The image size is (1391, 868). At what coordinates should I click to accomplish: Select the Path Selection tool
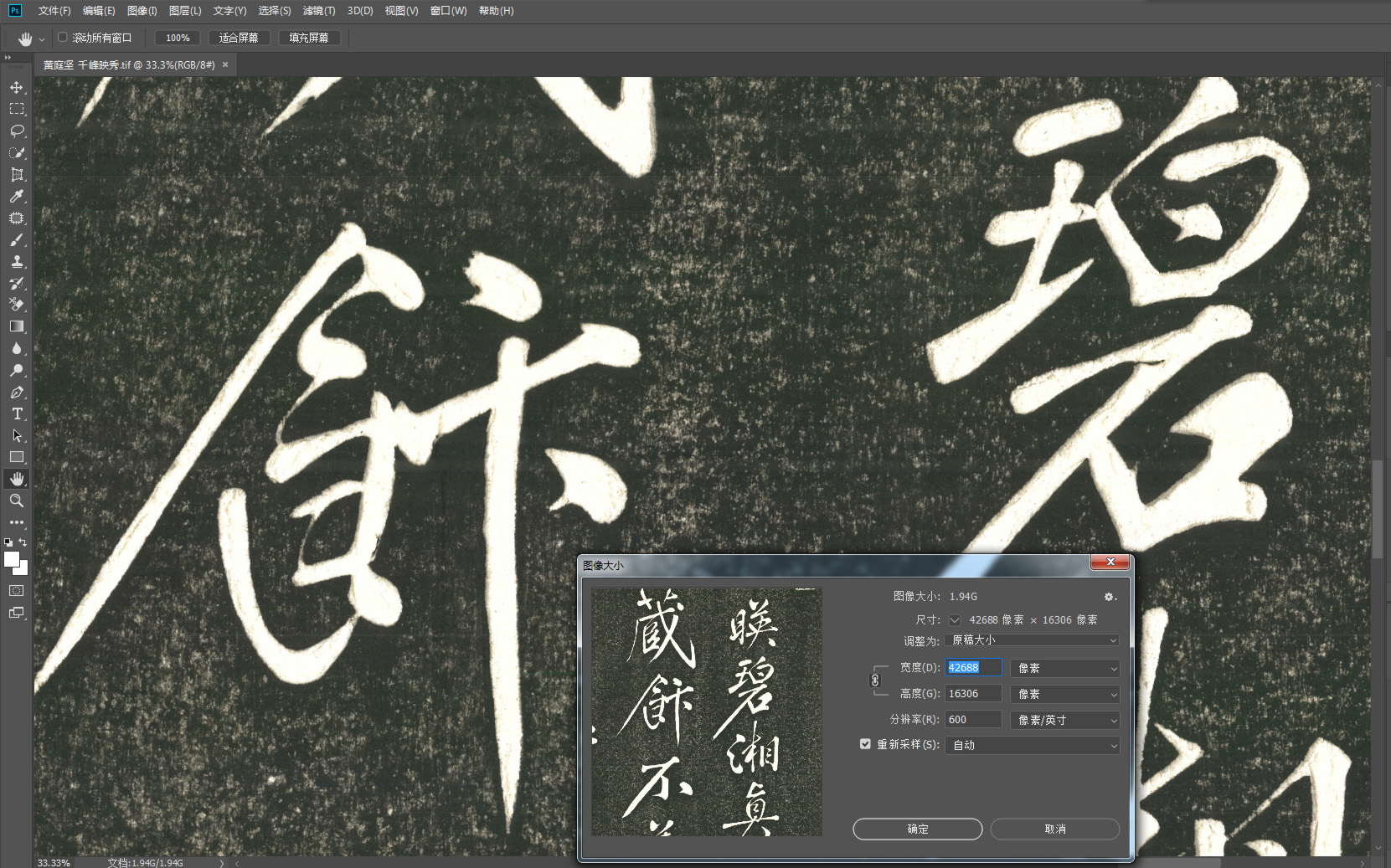17,435
